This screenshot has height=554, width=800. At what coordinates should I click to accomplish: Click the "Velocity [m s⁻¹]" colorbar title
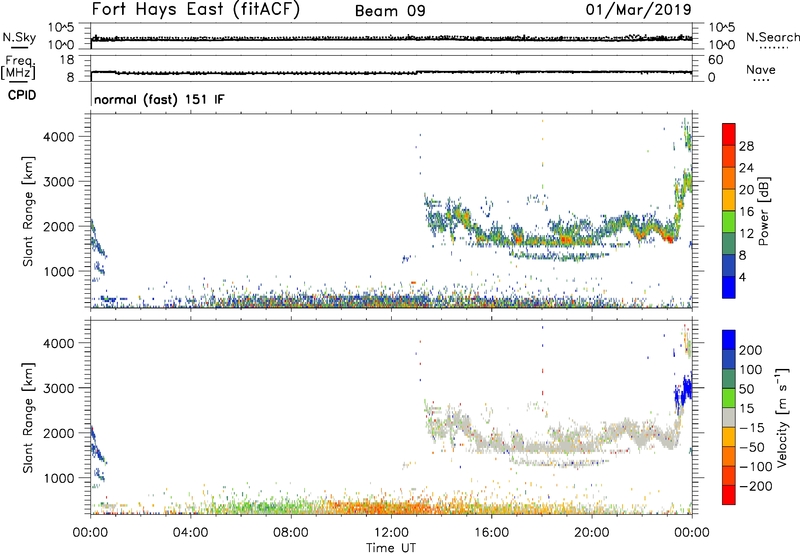pos(781,417)
